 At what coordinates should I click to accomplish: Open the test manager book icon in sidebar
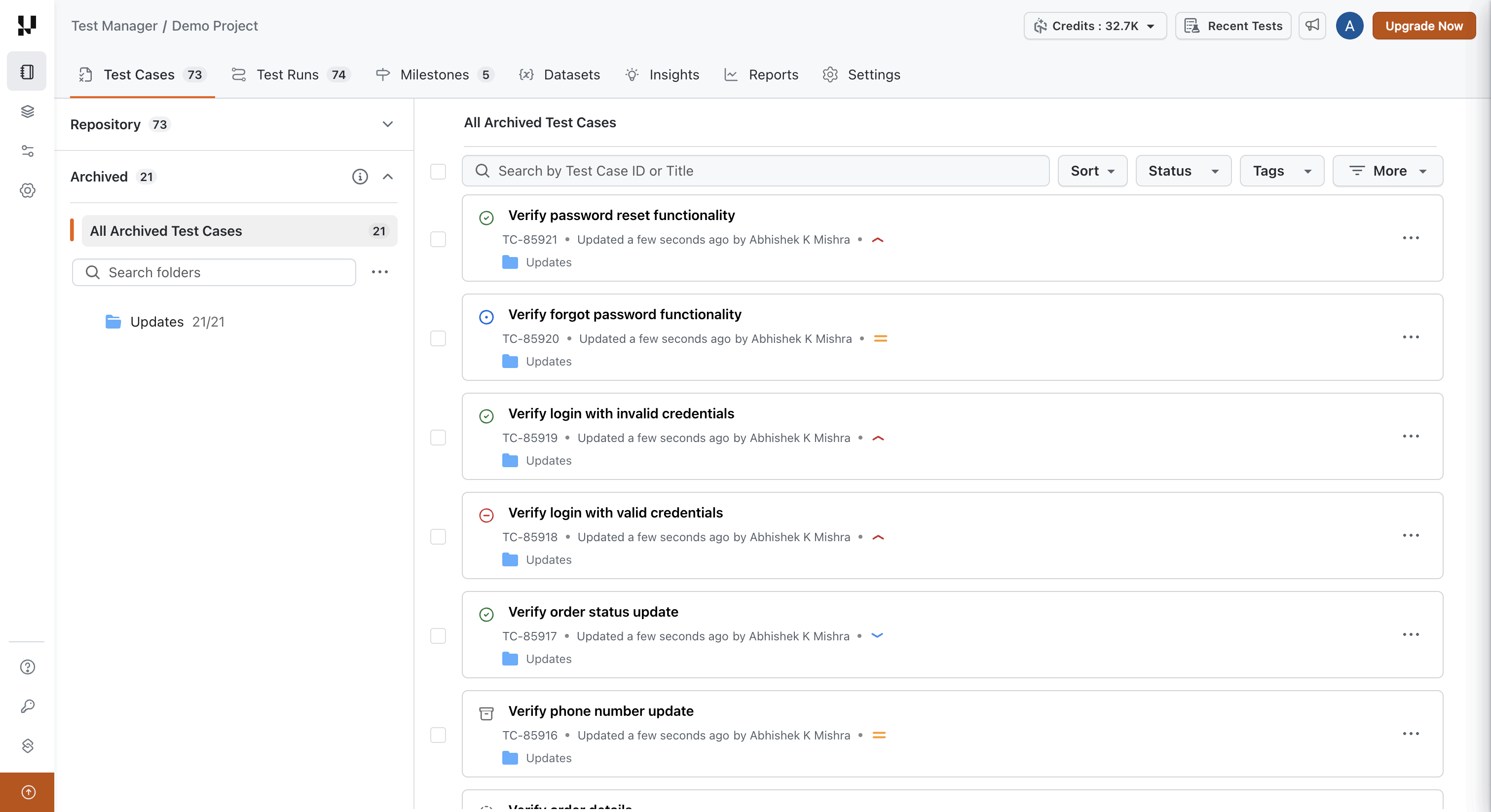coord(27,72)
